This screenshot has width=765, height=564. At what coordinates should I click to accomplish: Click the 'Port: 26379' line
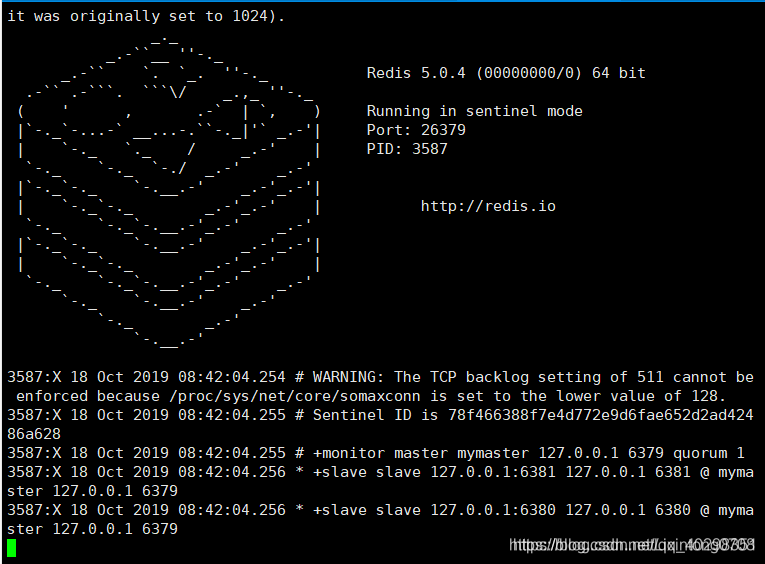pyautogui.click(x=416, y=130)
